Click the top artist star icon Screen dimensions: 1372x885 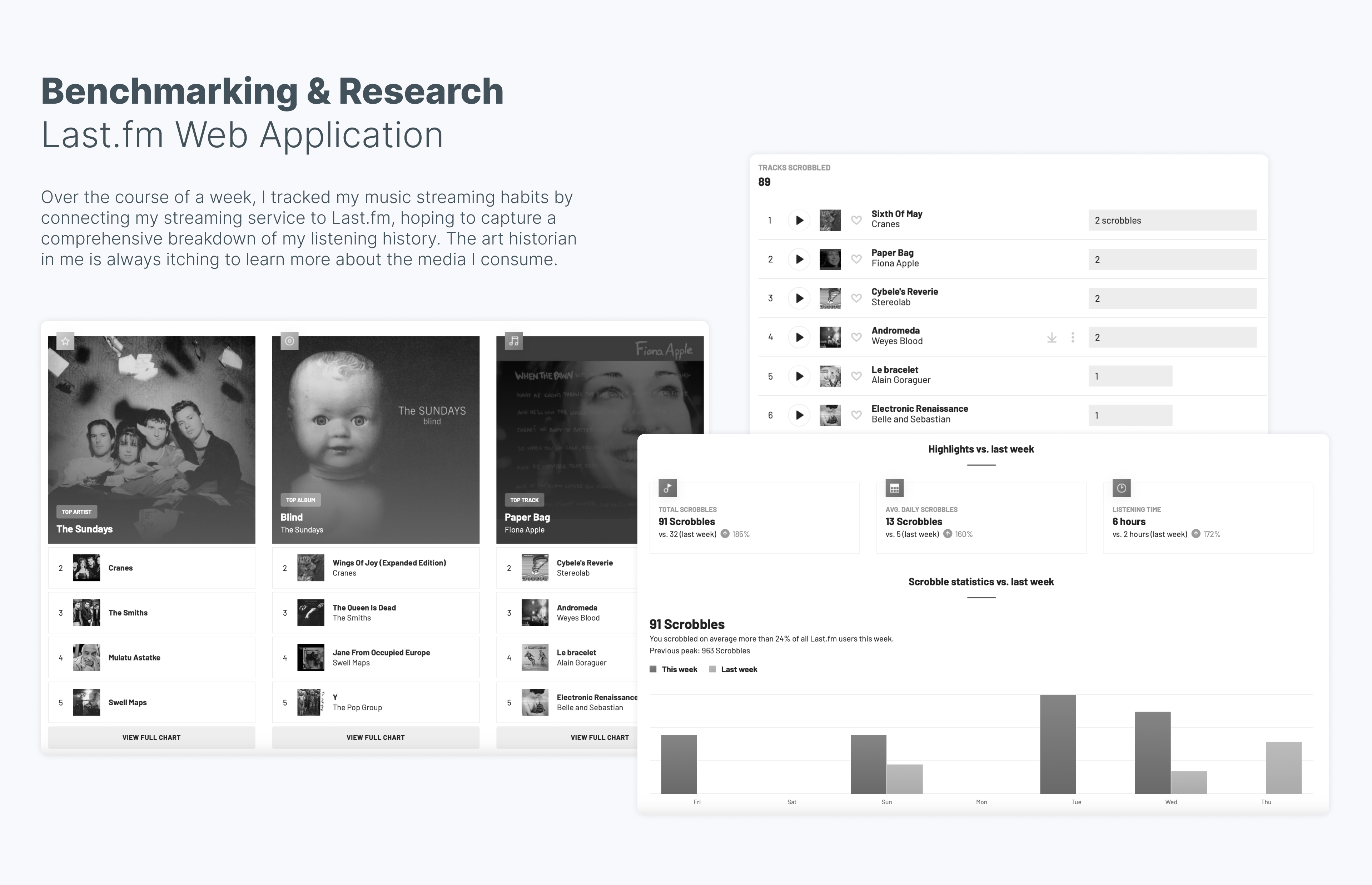[65, 341]
